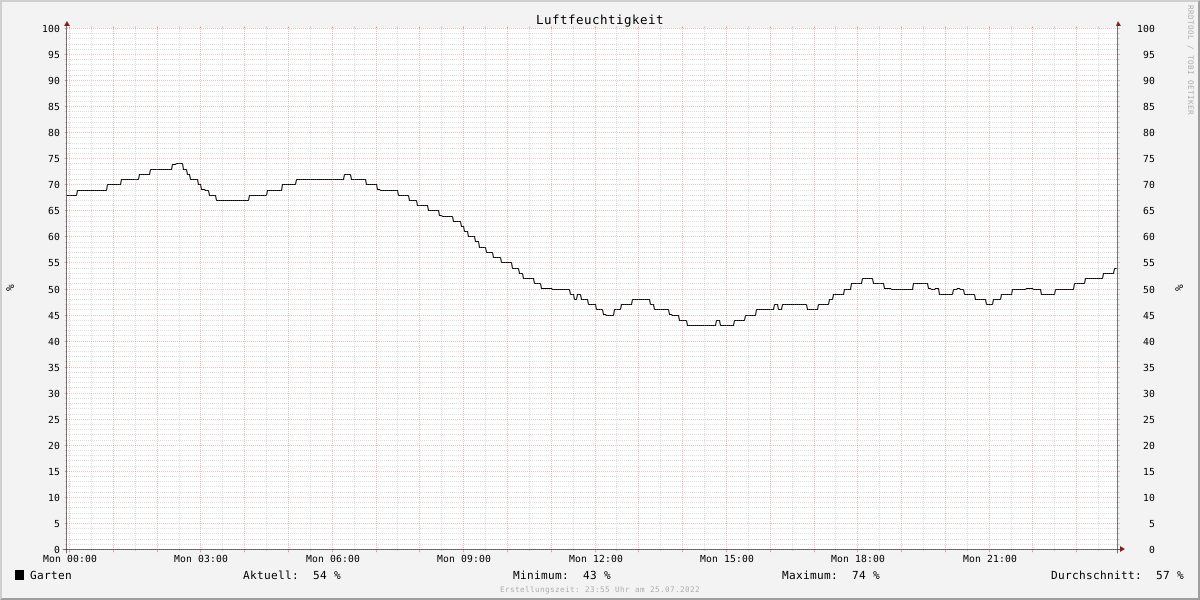Viewport: 1200px width, 600px height.
Task: Click the Mon 00:00 time axis label
Action: point(70,559)
